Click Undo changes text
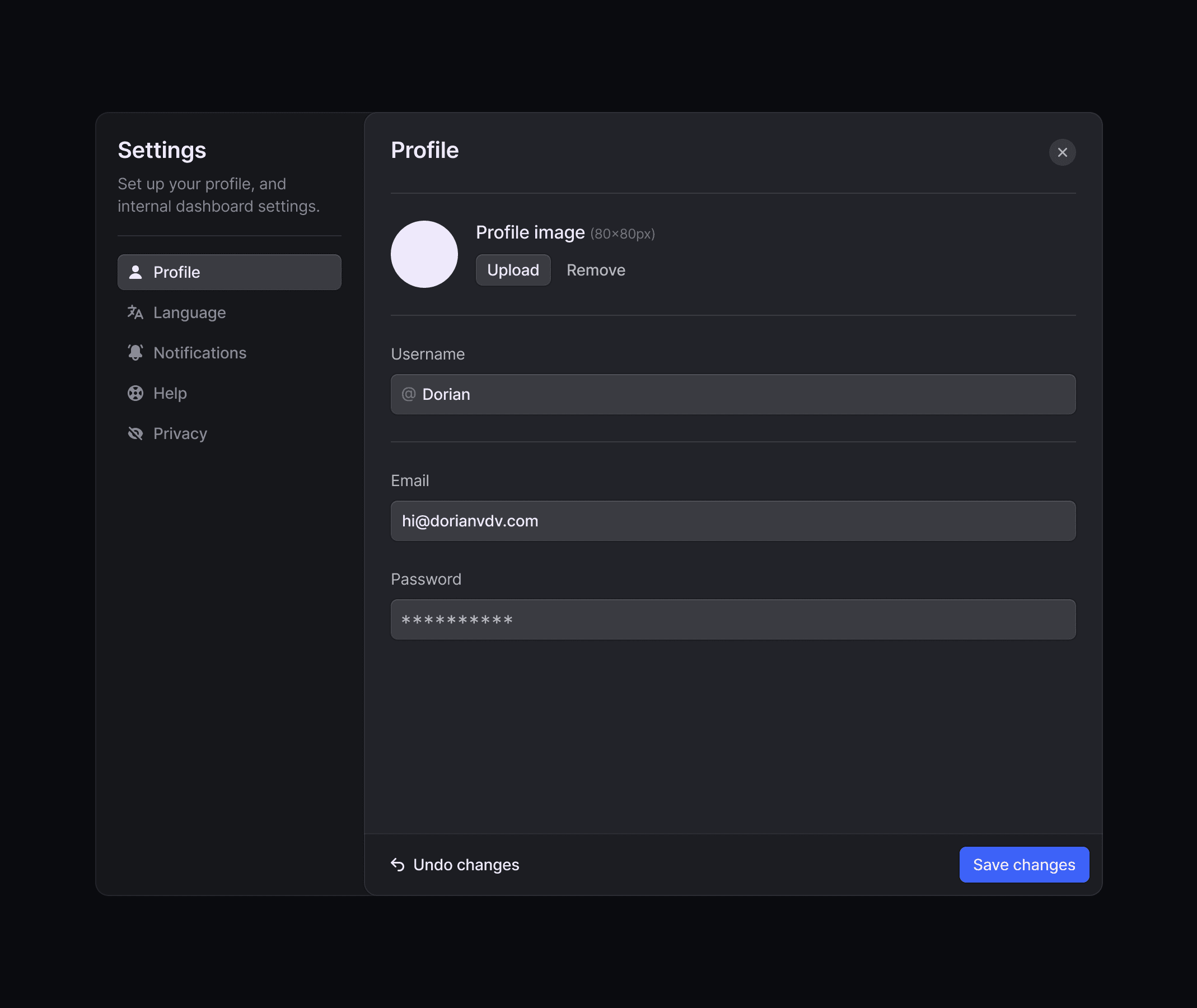Screen dimensions: 1197x1008 pyautogui.click(x=466, y=865)
